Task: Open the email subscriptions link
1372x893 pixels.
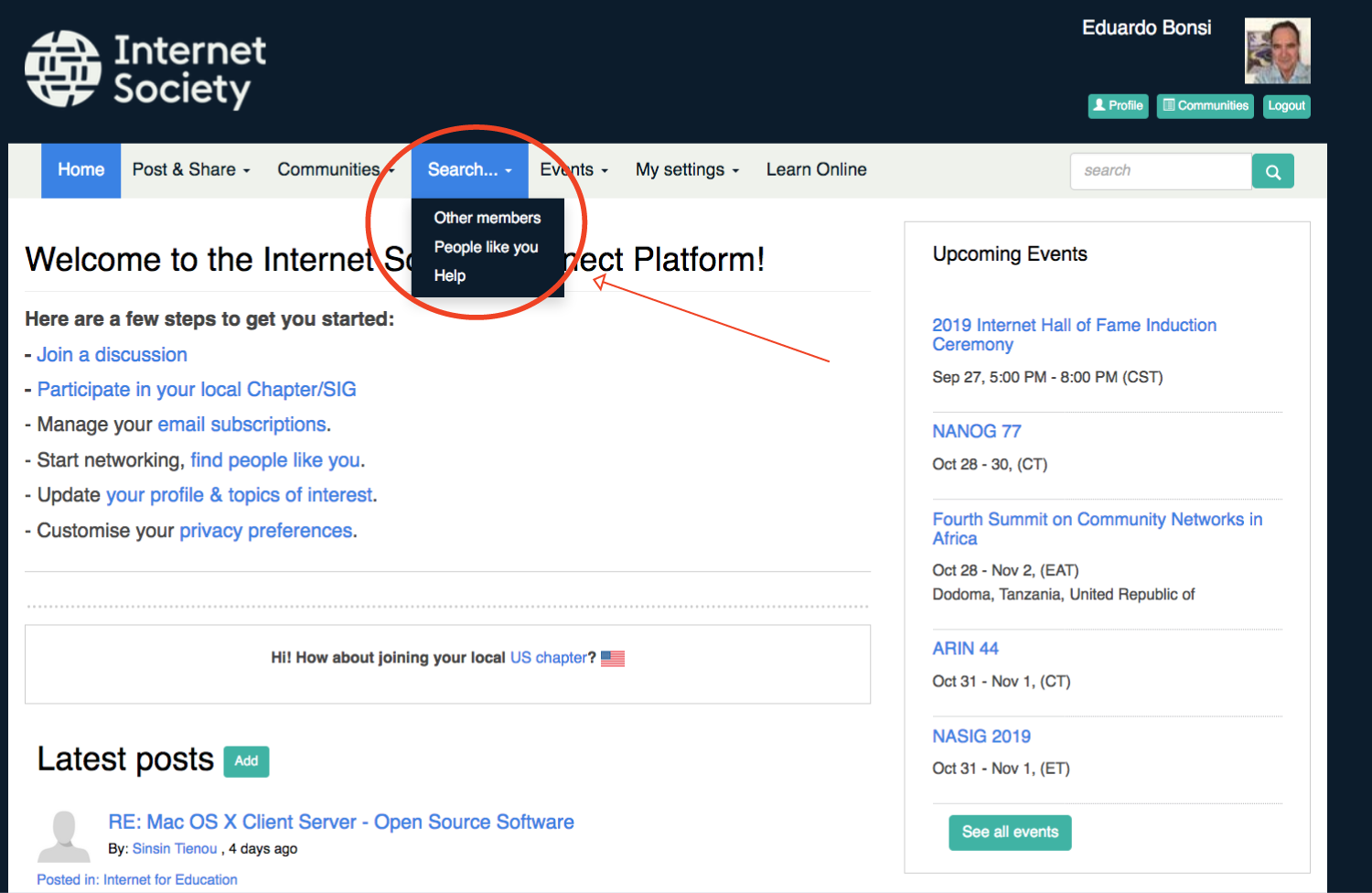Action: click(242, 425)
